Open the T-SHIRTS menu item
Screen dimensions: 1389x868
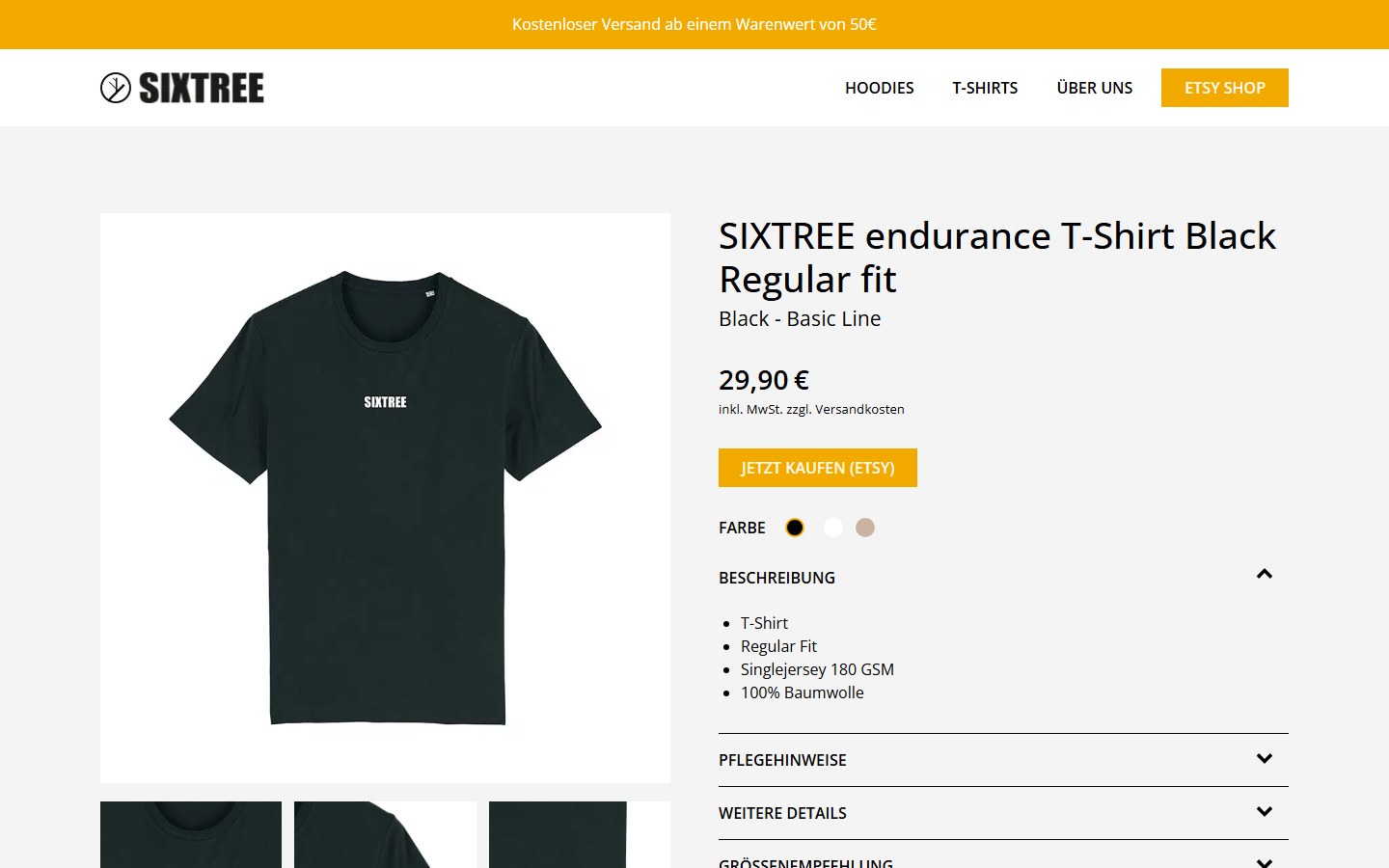pos(985,88)
